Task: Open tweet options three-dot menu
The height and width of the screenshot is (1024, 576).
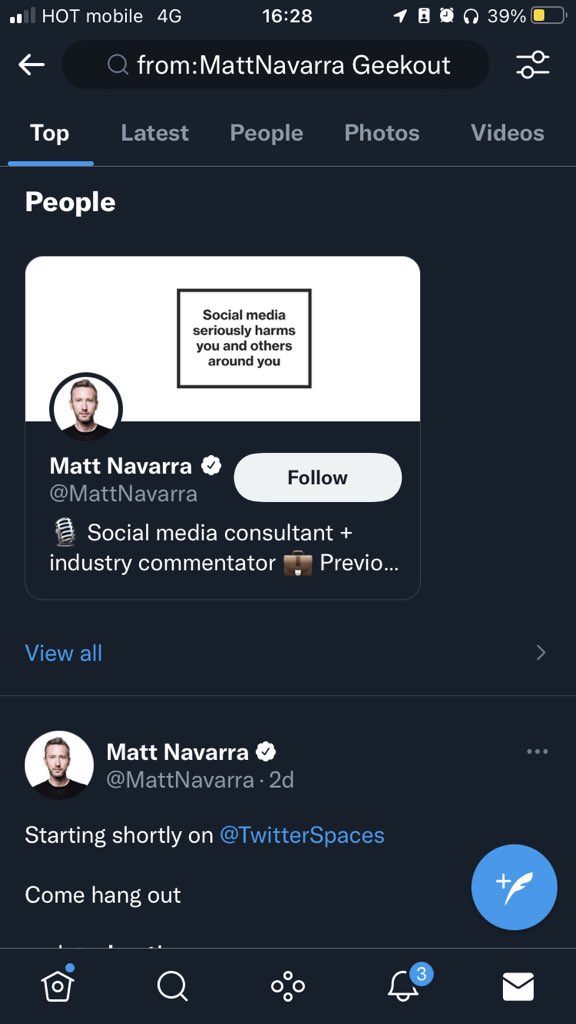Action: [x=537, y=752]
